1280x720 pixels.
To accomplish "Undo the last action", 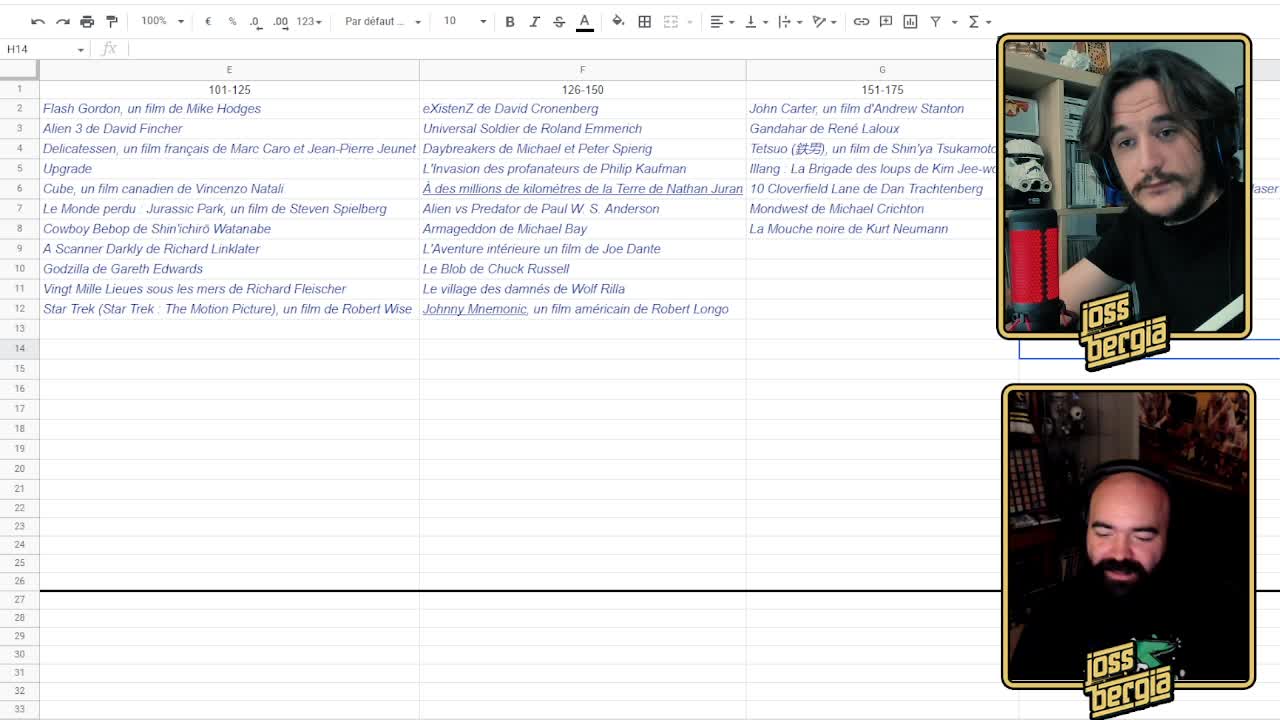I will [x=38, y=21].
